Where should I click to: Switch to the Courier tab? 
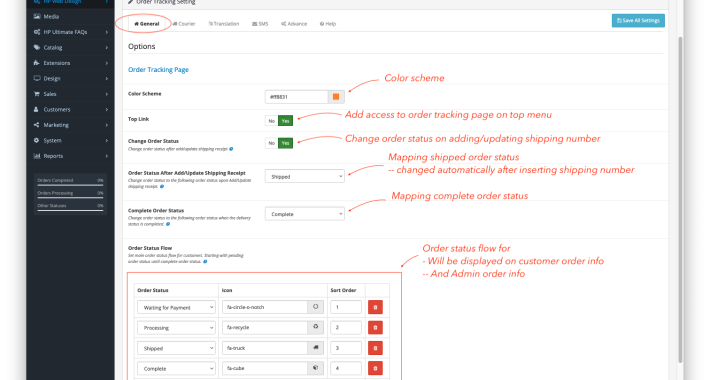click(x=184, y=24)
